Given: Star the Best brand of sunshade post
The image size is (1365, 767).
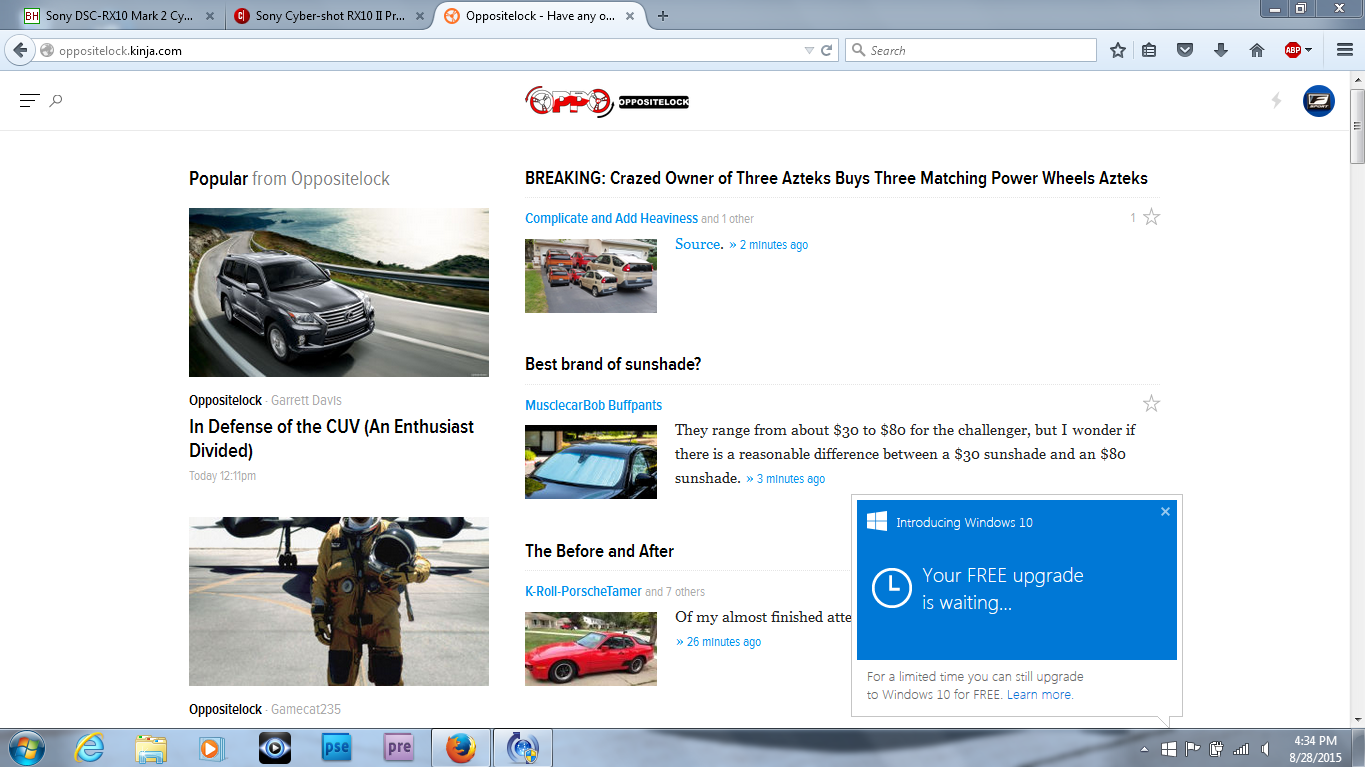Looking at the screenshot, I should pos(1151,404).
